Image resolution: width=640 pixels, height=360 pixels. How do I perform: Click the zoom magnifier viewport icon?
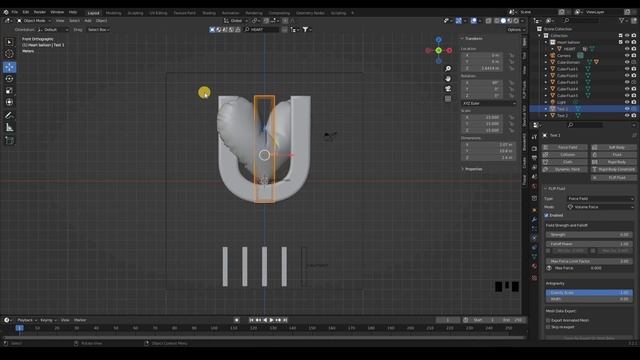[x=448, y=69]
